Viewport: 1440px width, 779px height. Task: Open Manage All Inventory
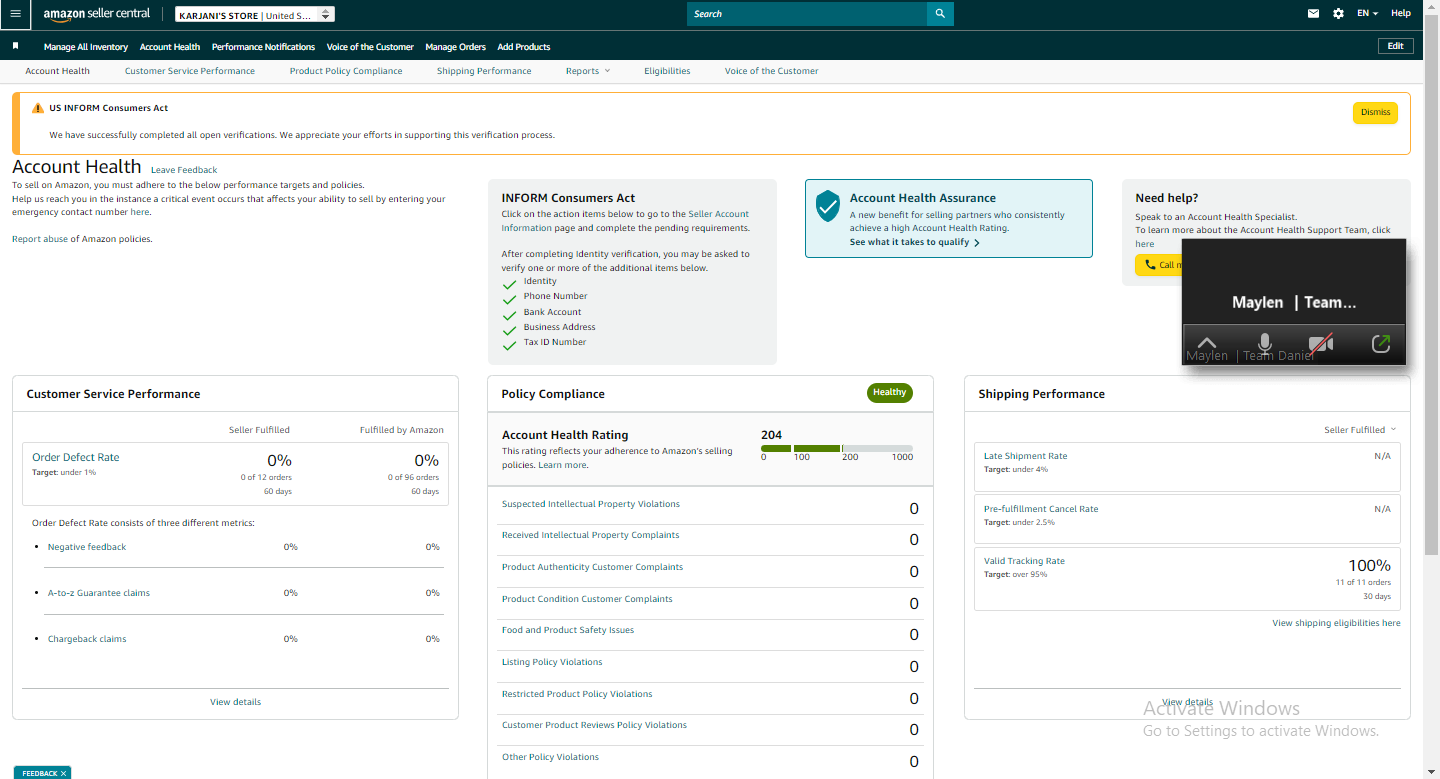(86, 47)
